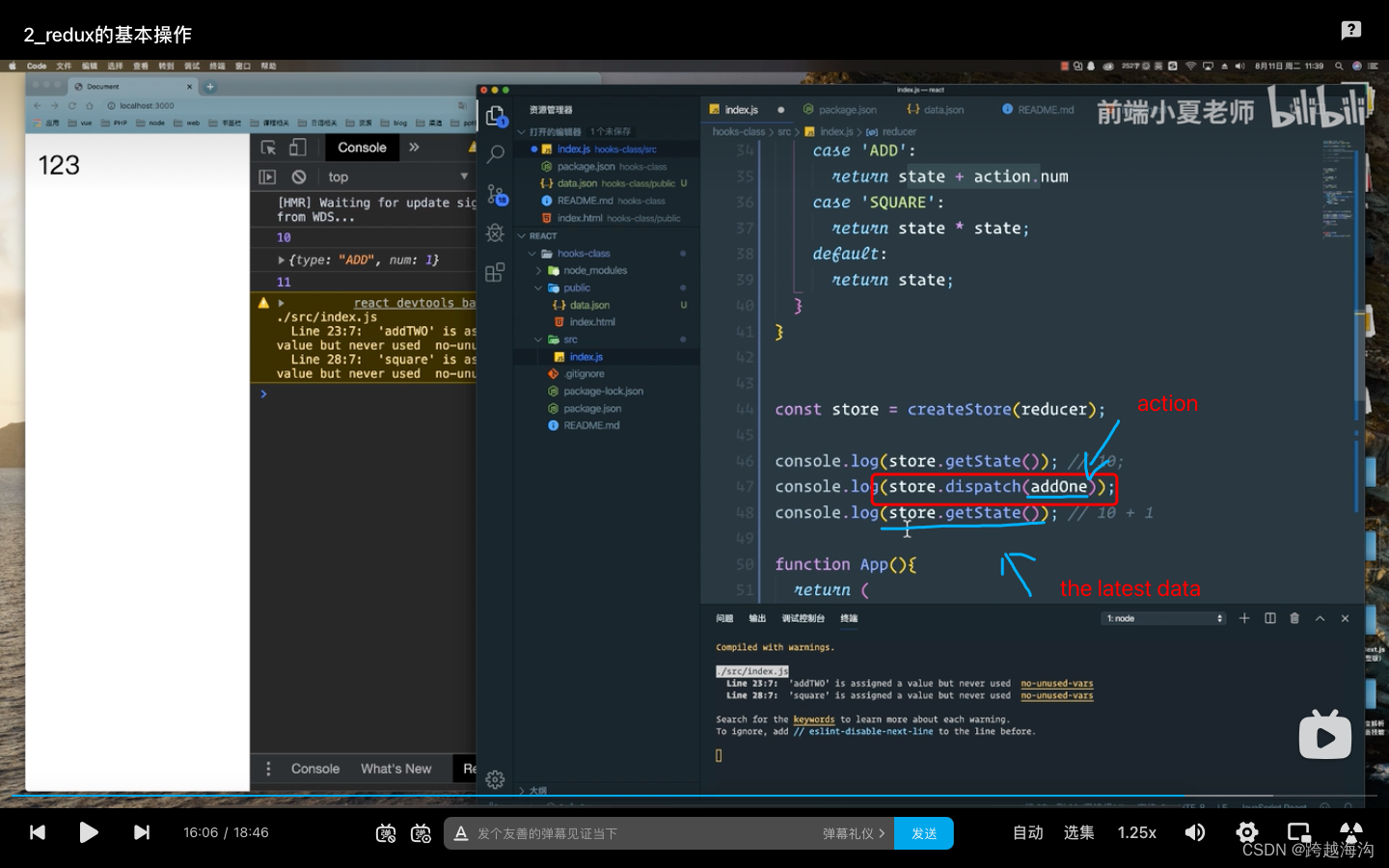Image resolution: width=1389 pixels, height=868 pixels.
Task: Click the video progress bar
Action: coord(694,796)
